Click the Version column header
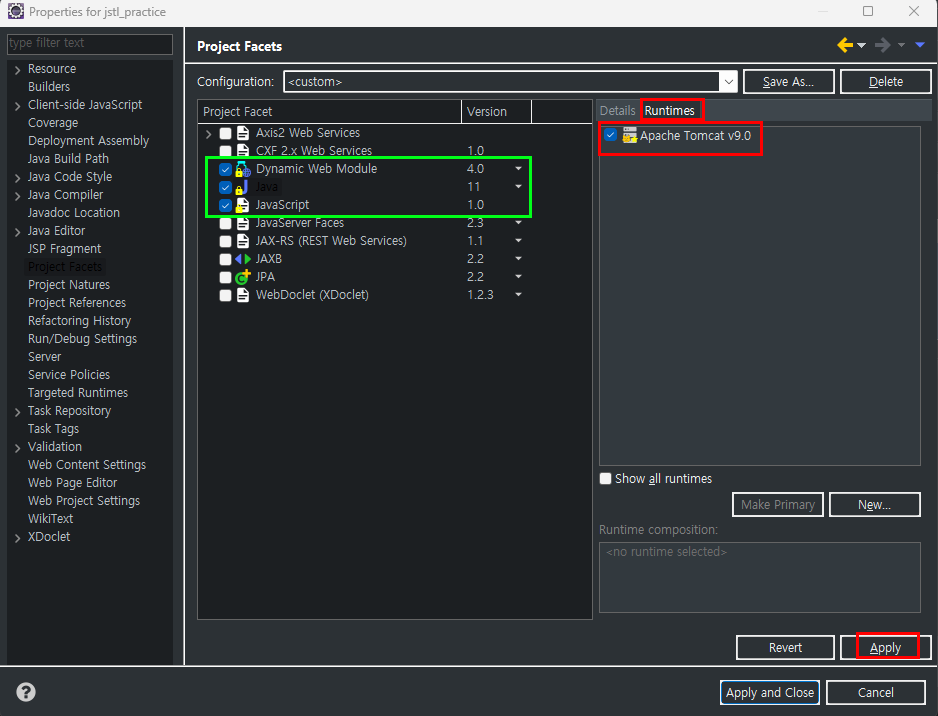This screenshot has height=716, width=938. pyautogui.click(x=497, y=112)
